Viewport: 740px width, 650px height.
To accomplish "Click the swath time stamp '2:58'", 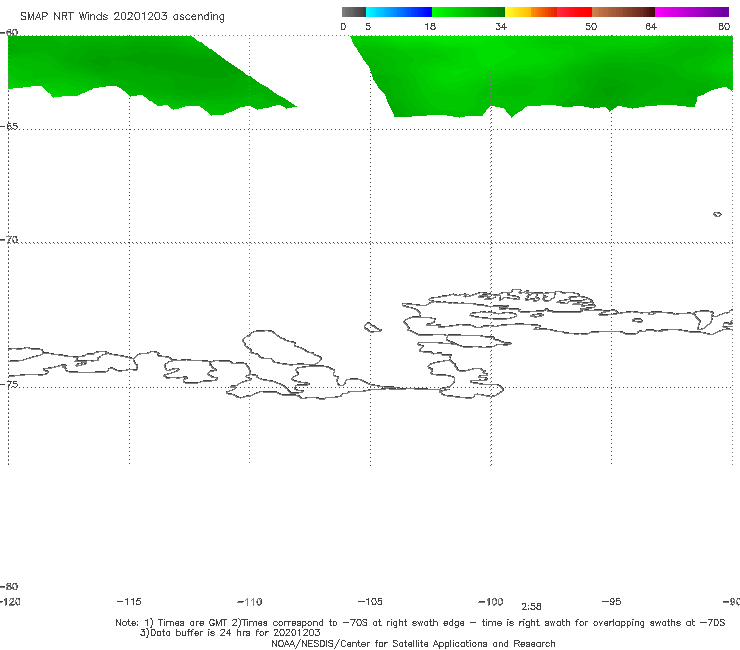I will pos(531,607).
